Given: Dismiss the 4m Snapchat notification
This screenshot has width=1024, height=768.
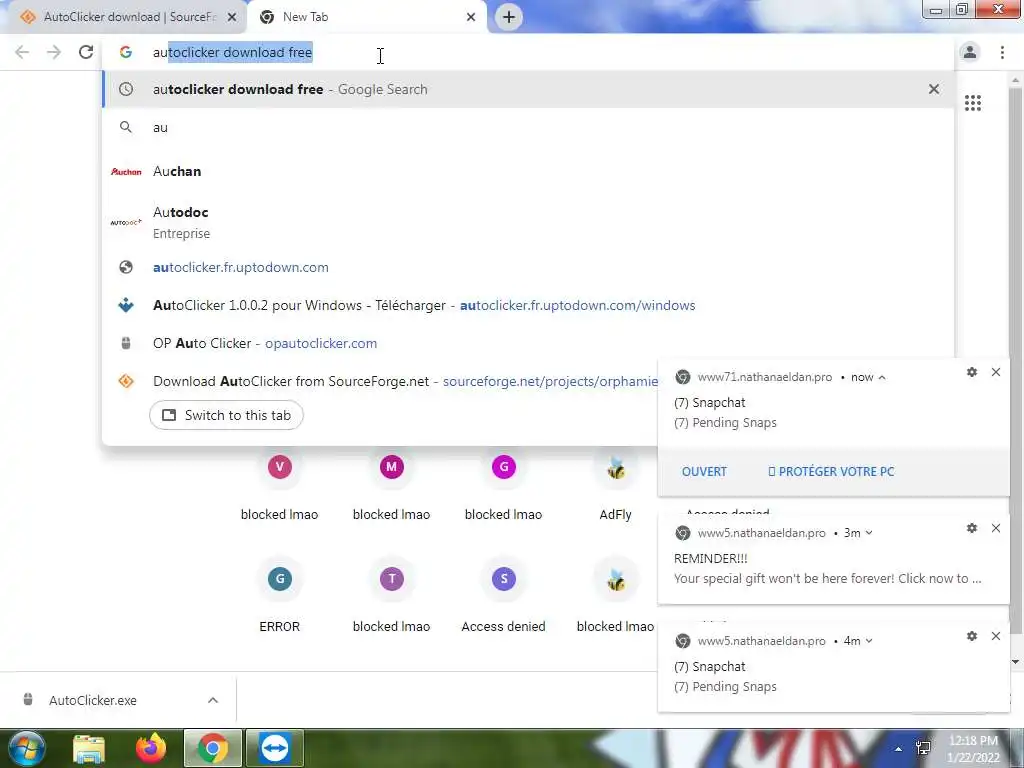Looking at the screenshot, I should point(995,636).
